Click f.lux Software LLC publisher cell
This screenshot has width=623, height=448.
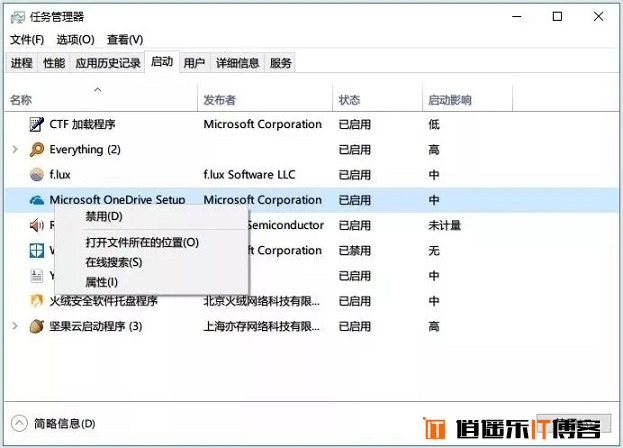click(x=249, y=175)
